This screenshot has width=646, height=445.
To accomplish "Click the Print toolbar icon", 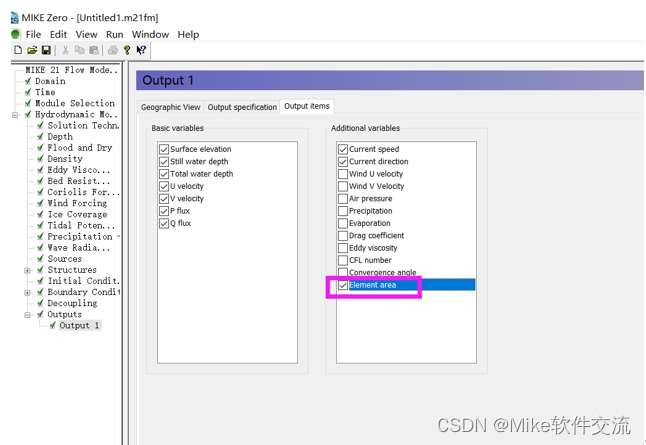I will click(112, 50).
